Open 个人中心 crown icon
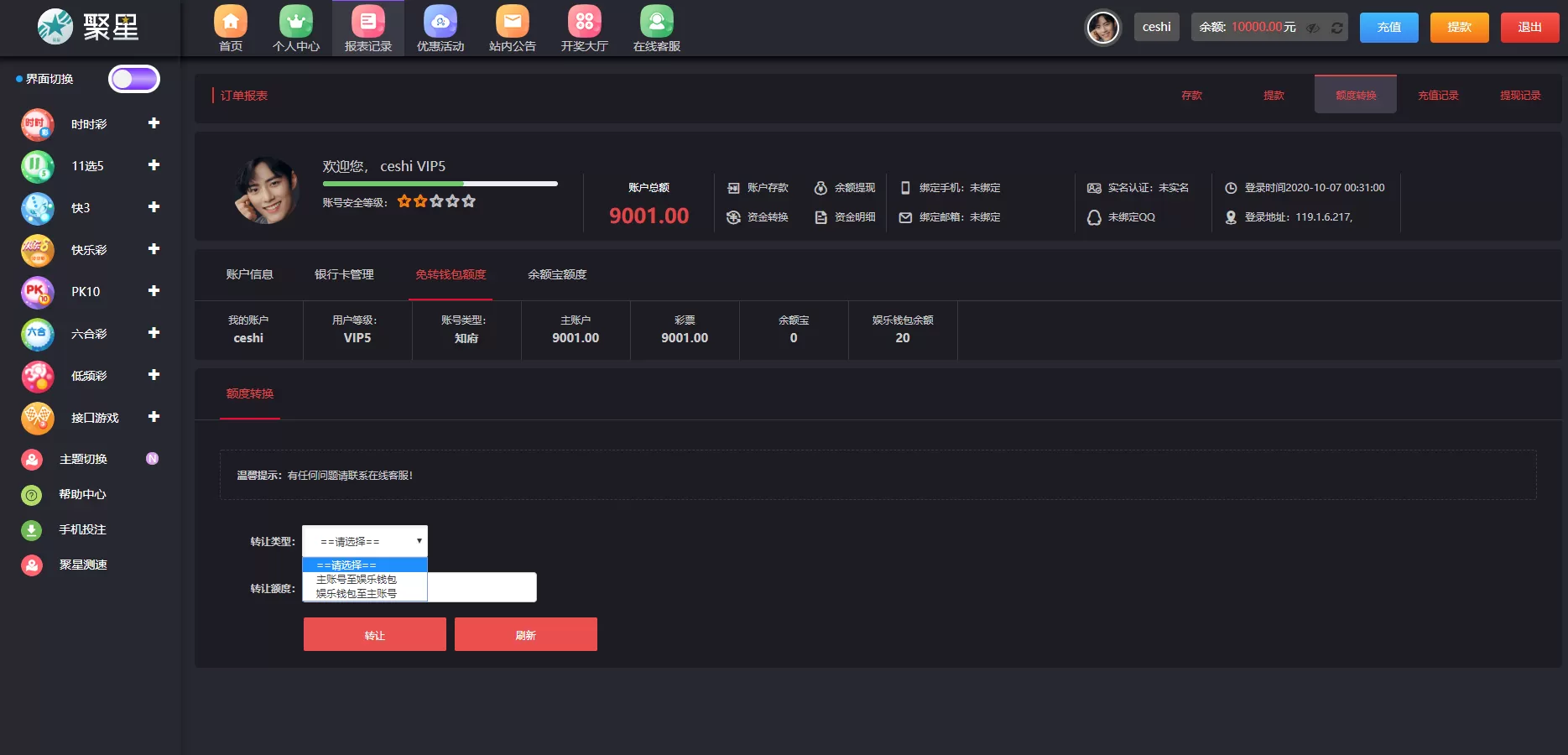Image resolution: width=1568 pixels, height=755 pixels. [x=295, y=22]
